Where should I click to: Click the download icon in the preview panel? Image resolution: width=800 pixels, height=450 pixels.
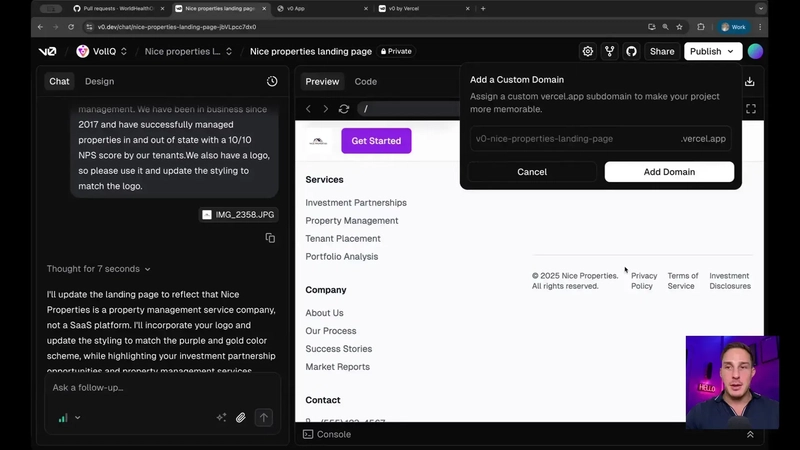pos(749,82)
